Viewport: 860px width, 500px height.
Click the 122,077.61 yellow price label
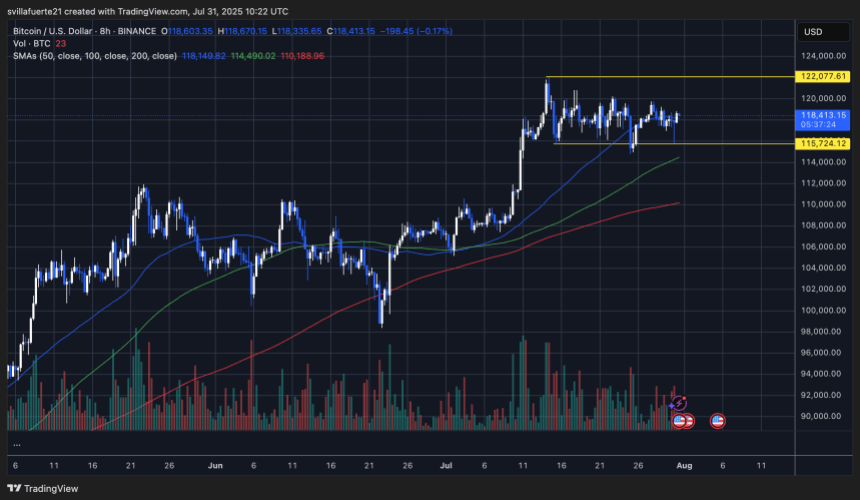[x=824, y=76]
